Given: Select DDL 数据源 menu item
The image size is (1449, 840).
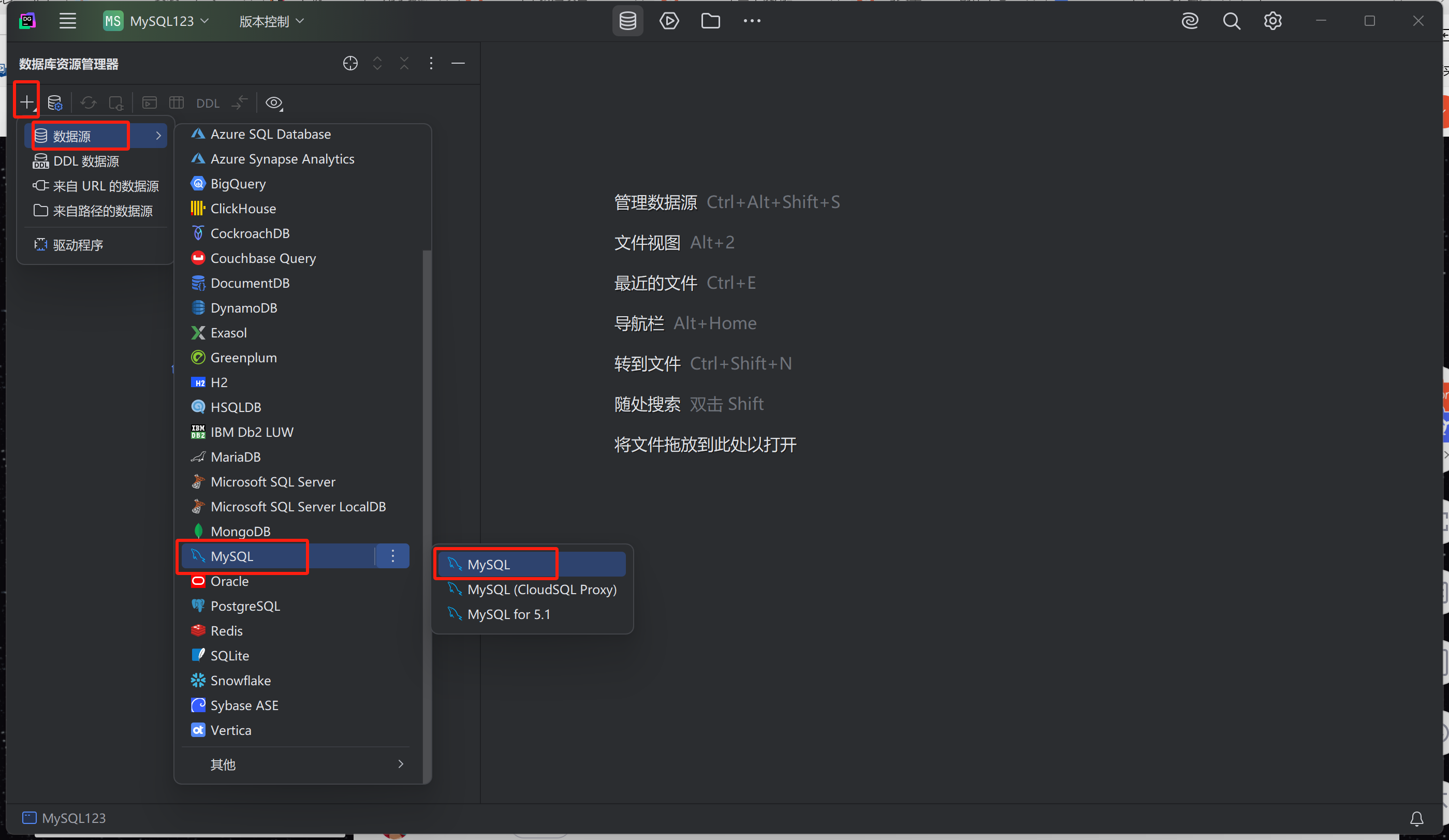Looking at the screenshot, I should (x=96, y=161).
